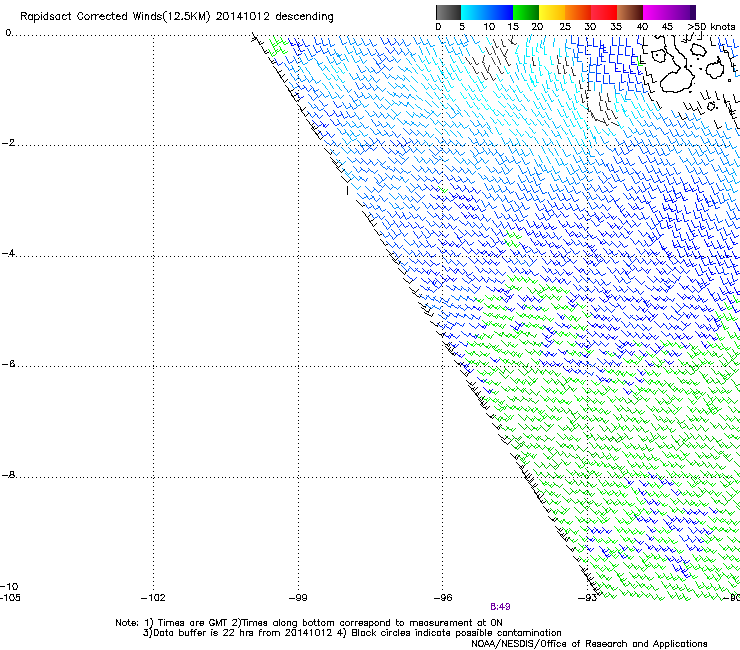Screen dimensions: 740x650
Task: Select the brown 35-40 knots color segment
Action: 630,12
